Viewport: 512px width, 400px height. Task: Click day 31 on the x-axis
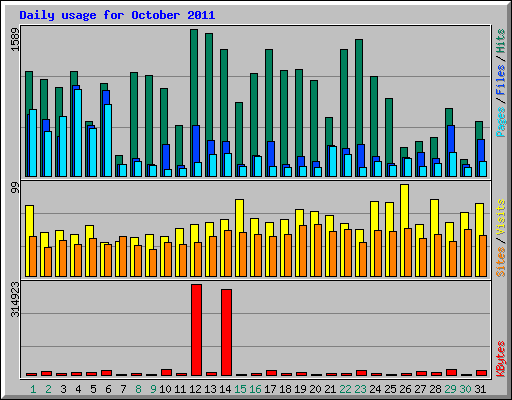click(x=480, y=389)
